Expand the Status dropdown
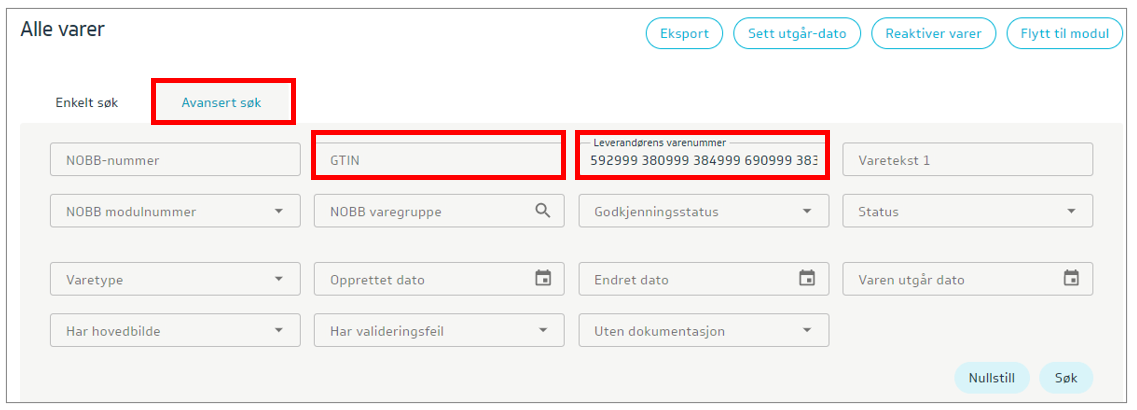 pos(1070,211)
